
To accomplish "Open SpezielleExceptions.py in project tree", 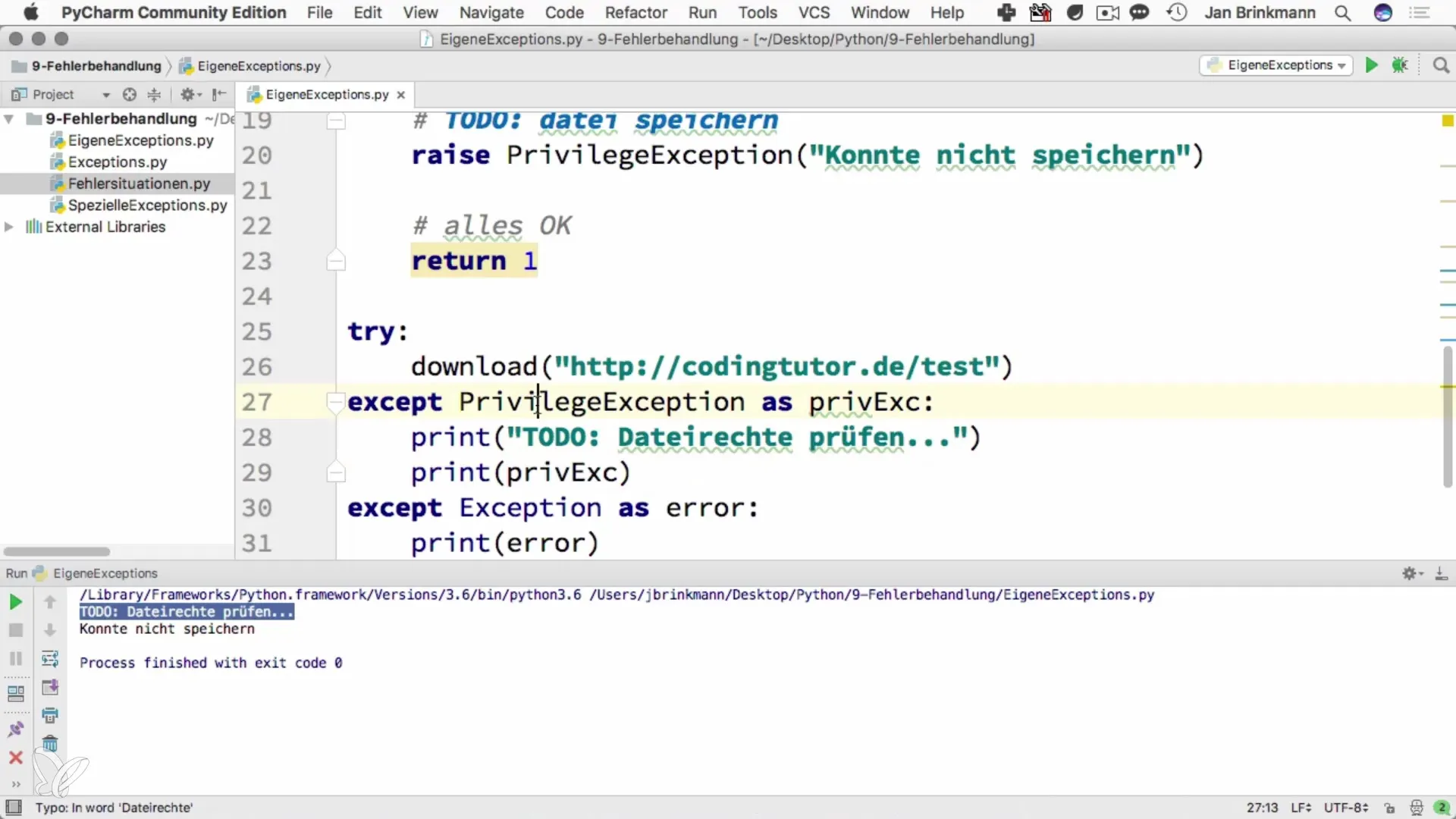I will 147,206.
